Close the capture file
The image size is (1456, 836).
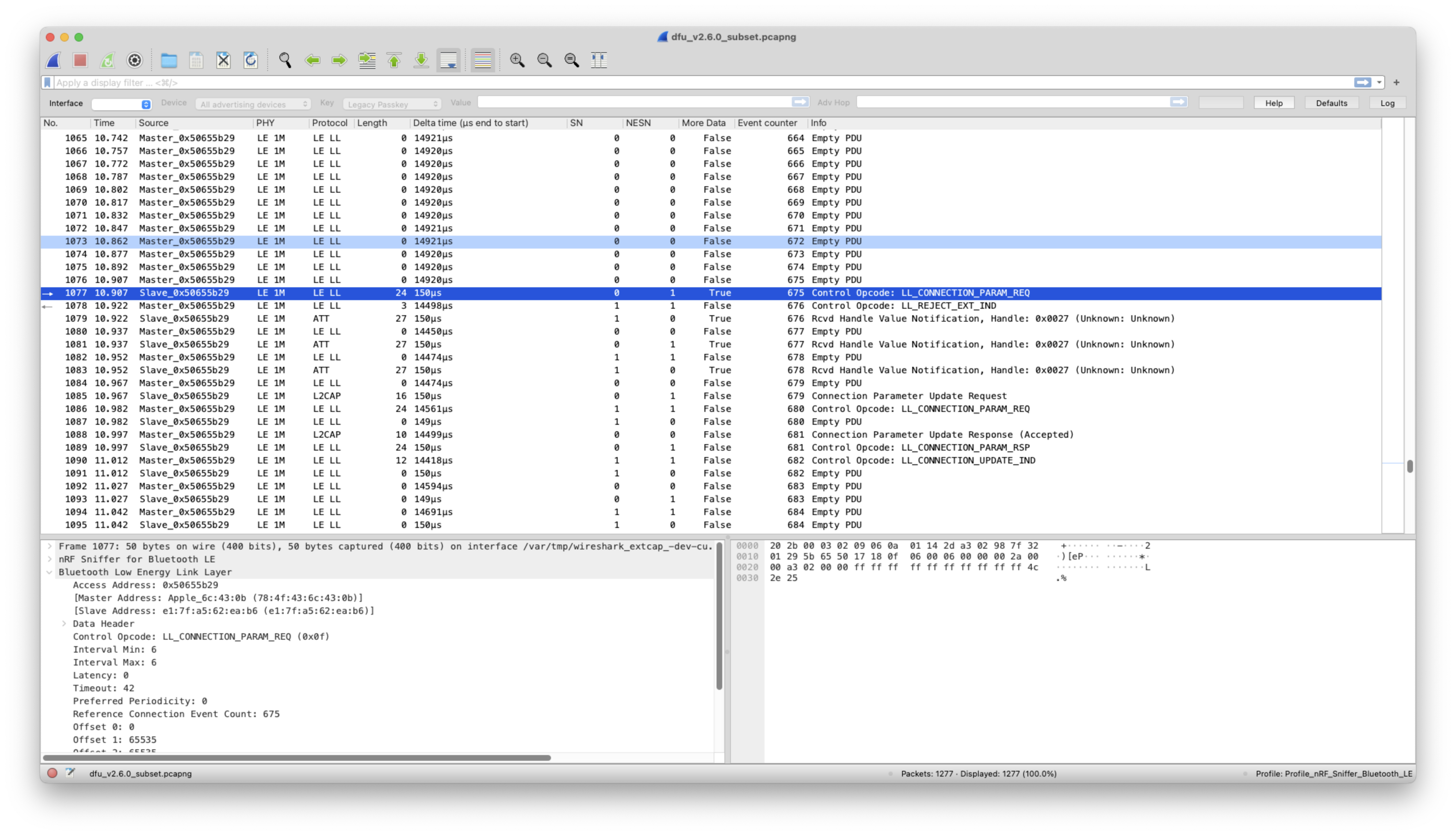coord(224,60)
